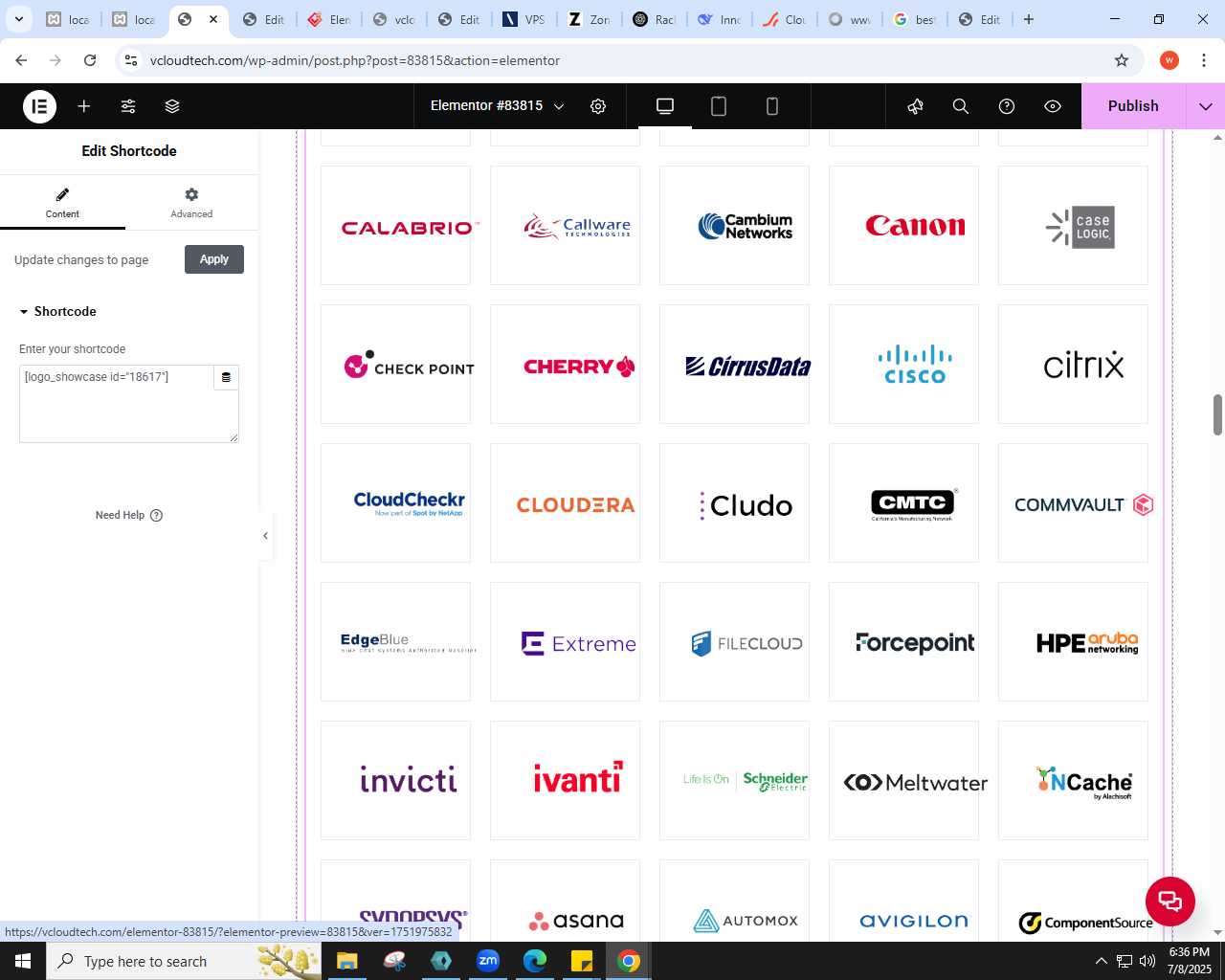Open page settings gear icon

coord(598,106)
